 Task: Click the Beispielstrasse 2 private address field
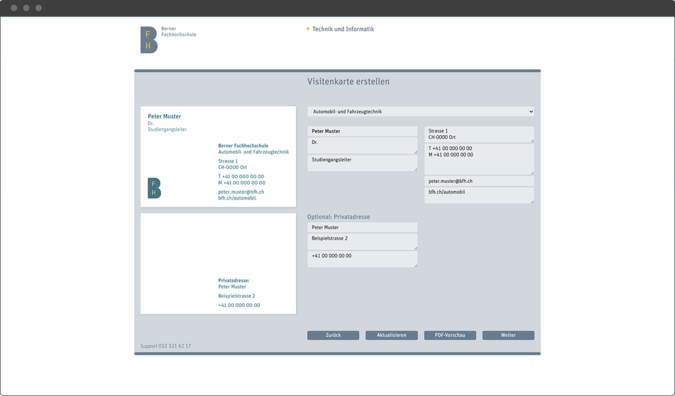coord(362,242)
